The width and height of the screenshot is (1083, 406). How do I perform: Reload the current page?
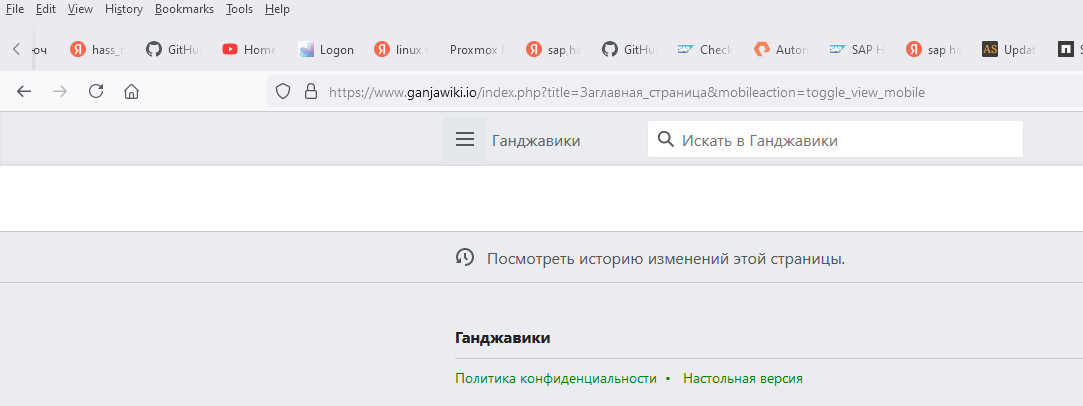tap(96, 91)
